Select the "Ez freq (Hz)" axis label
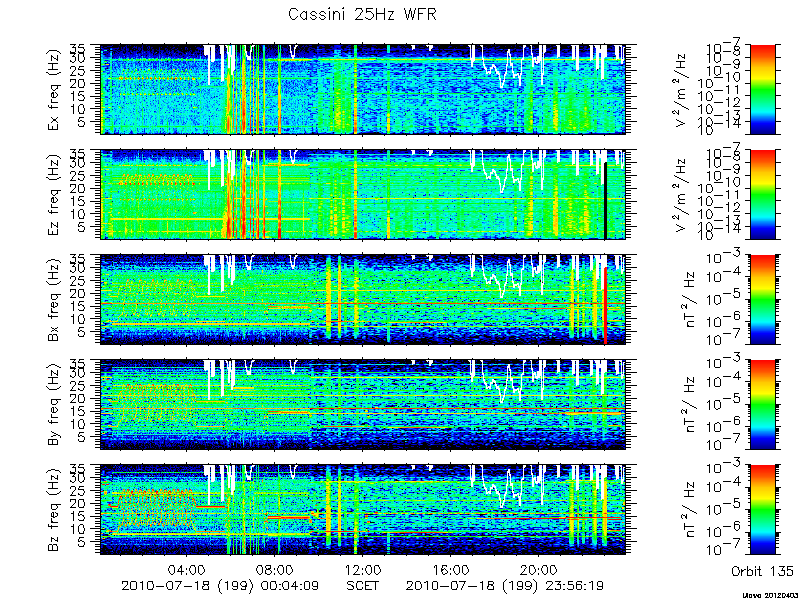This screenshot has width=800, height=600. (x=54, y=195)
